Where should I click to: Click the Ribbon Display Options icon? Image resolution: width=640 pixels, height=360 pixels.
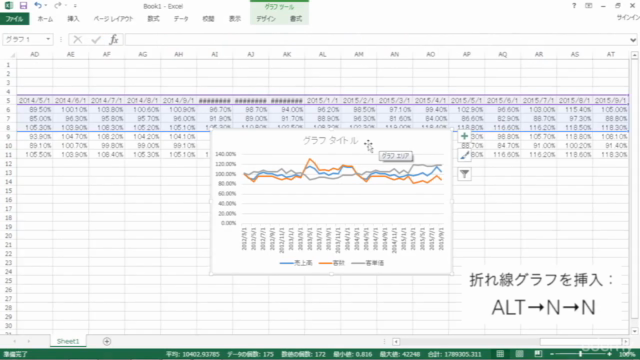(589, 6)
